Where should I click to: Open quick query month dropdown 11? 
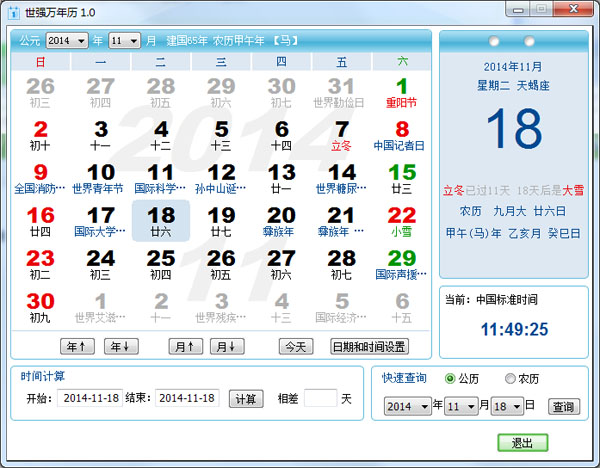(x=461, y=406)
